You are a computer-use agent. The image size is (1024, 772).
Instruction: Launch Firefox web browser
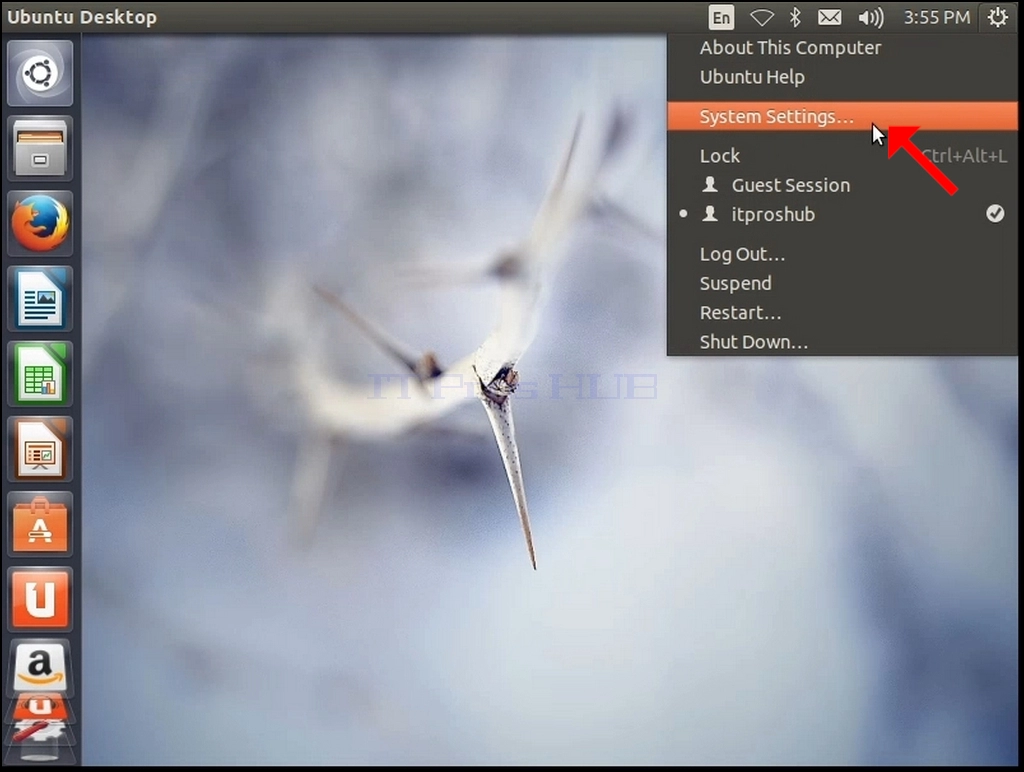click(40, 223)
